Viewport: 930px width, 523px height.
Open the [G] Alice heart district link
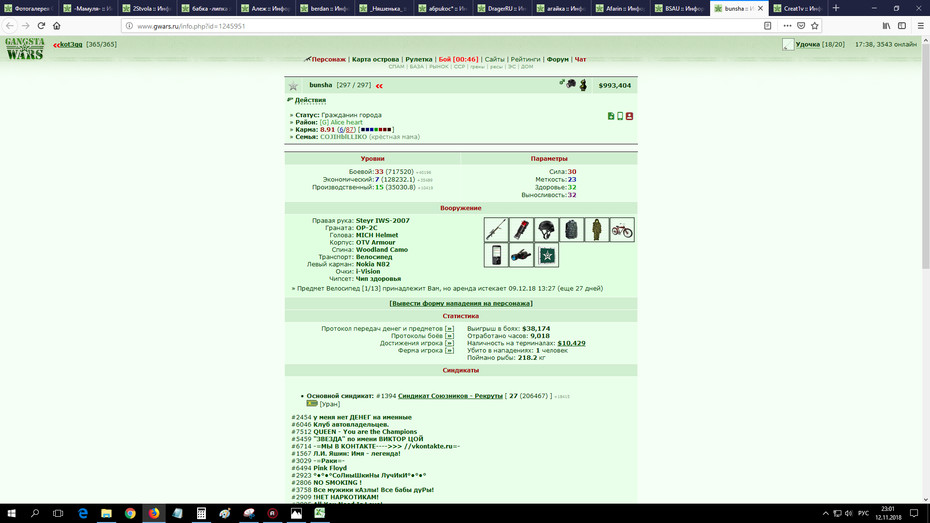click(341, 122)
